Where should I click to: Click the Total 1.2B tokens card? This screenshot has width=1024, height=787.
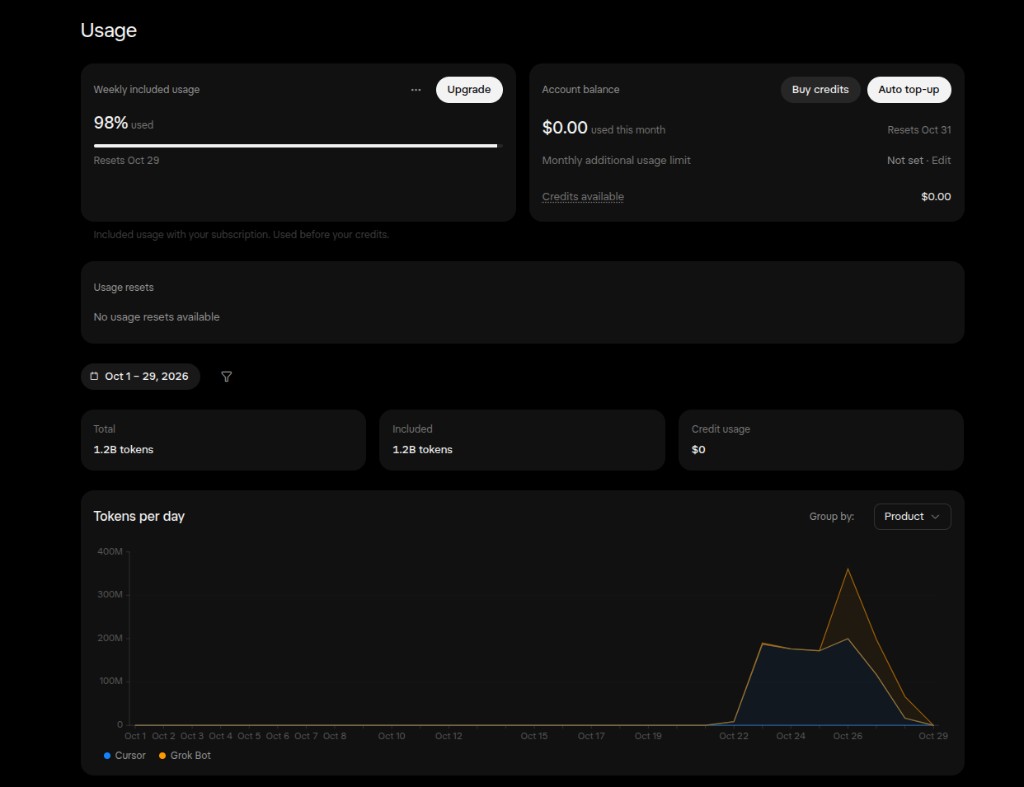pos(223,440)
